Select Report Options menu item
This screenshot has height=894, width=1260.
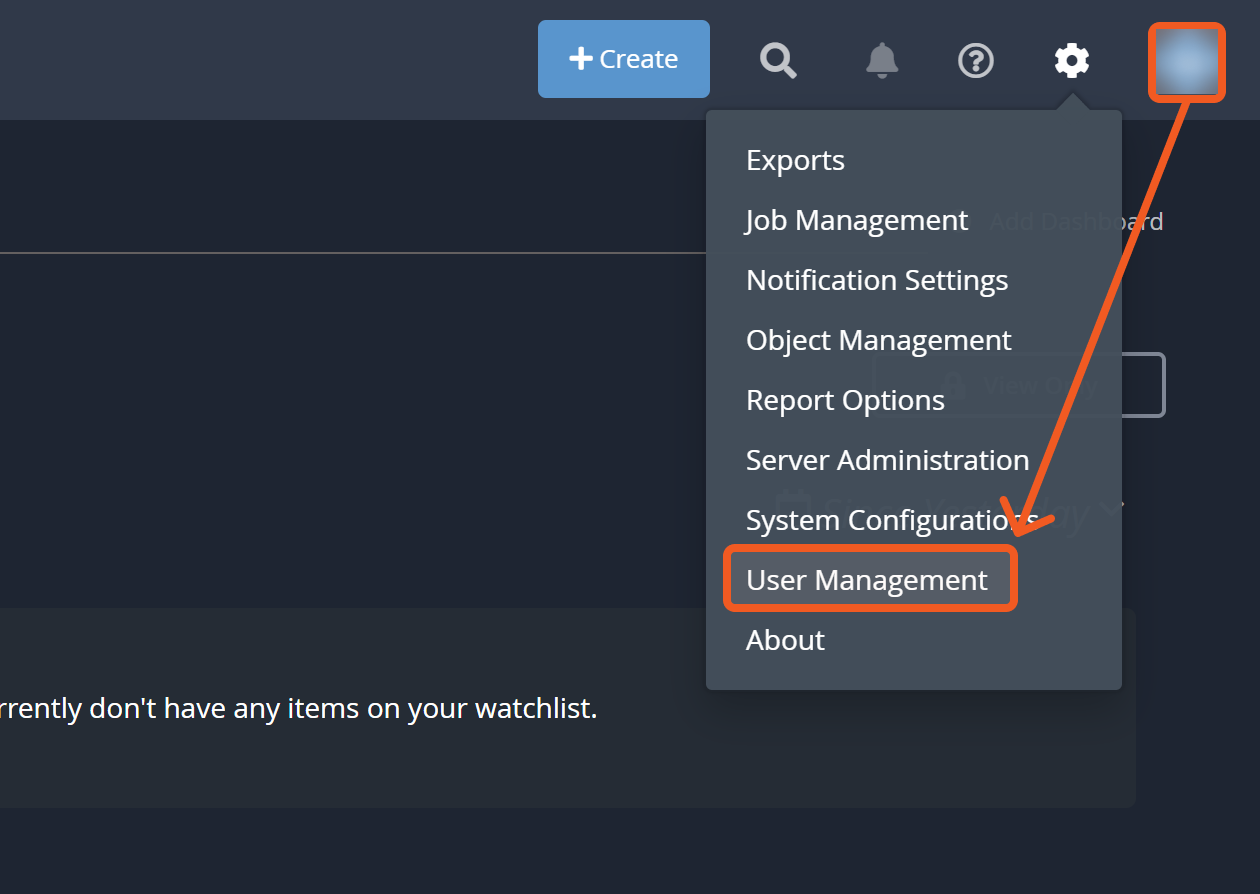(845, 400)
